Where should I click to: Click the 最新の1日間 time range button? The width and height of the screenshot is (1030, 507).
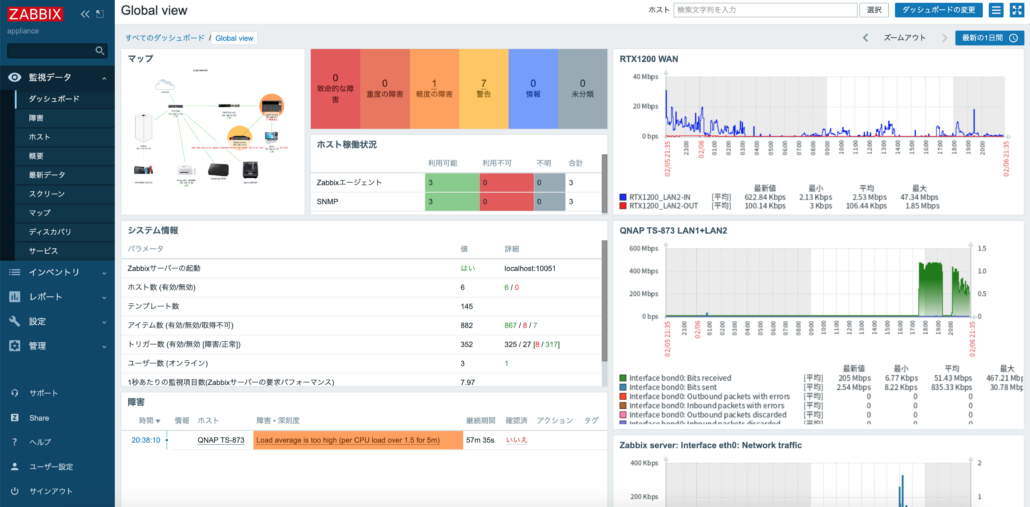click(x=989, y=38)
